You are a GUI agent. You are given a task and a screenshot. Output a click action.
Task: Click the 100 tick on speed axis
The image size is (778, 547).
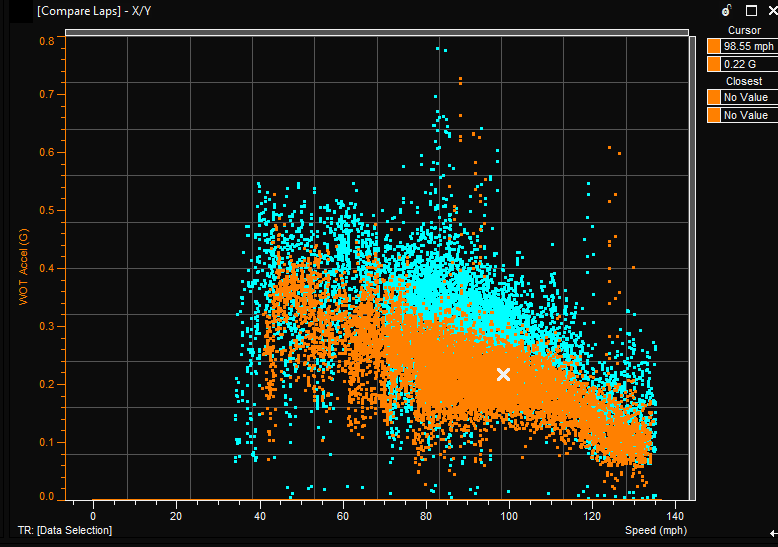tap(509, 516)
